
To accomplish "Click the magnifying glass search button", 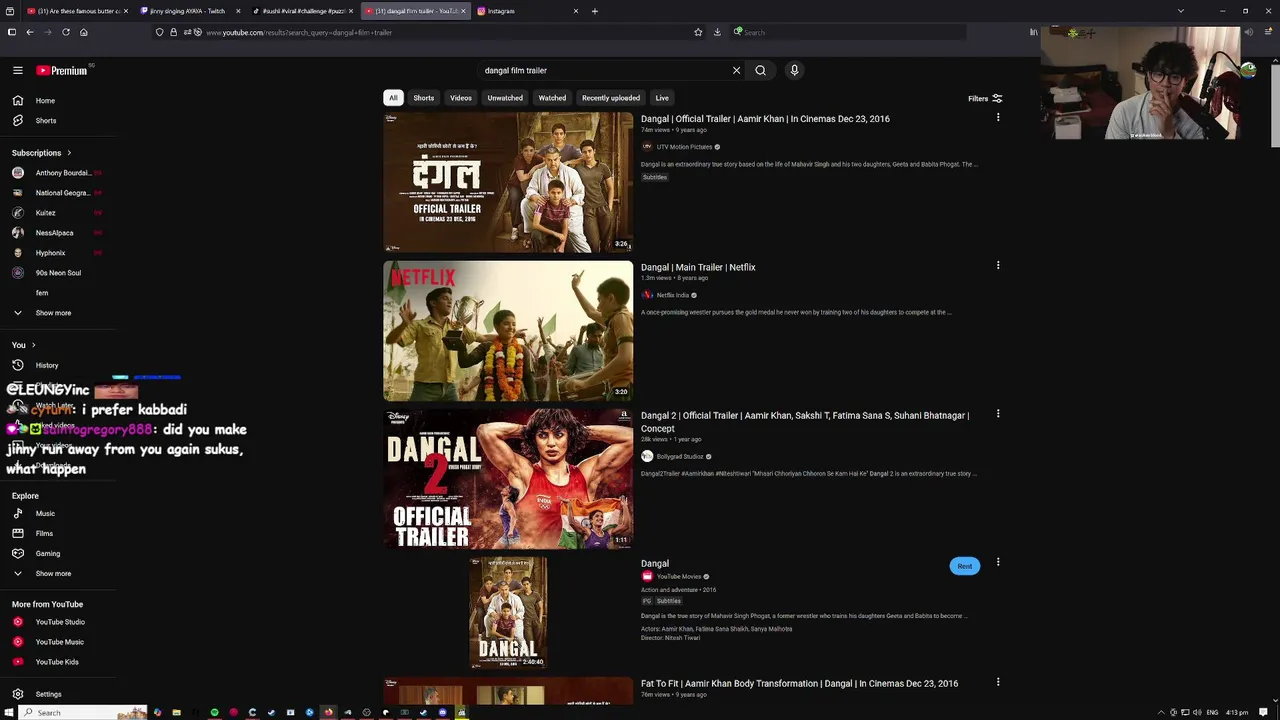I will pos(760,70).
